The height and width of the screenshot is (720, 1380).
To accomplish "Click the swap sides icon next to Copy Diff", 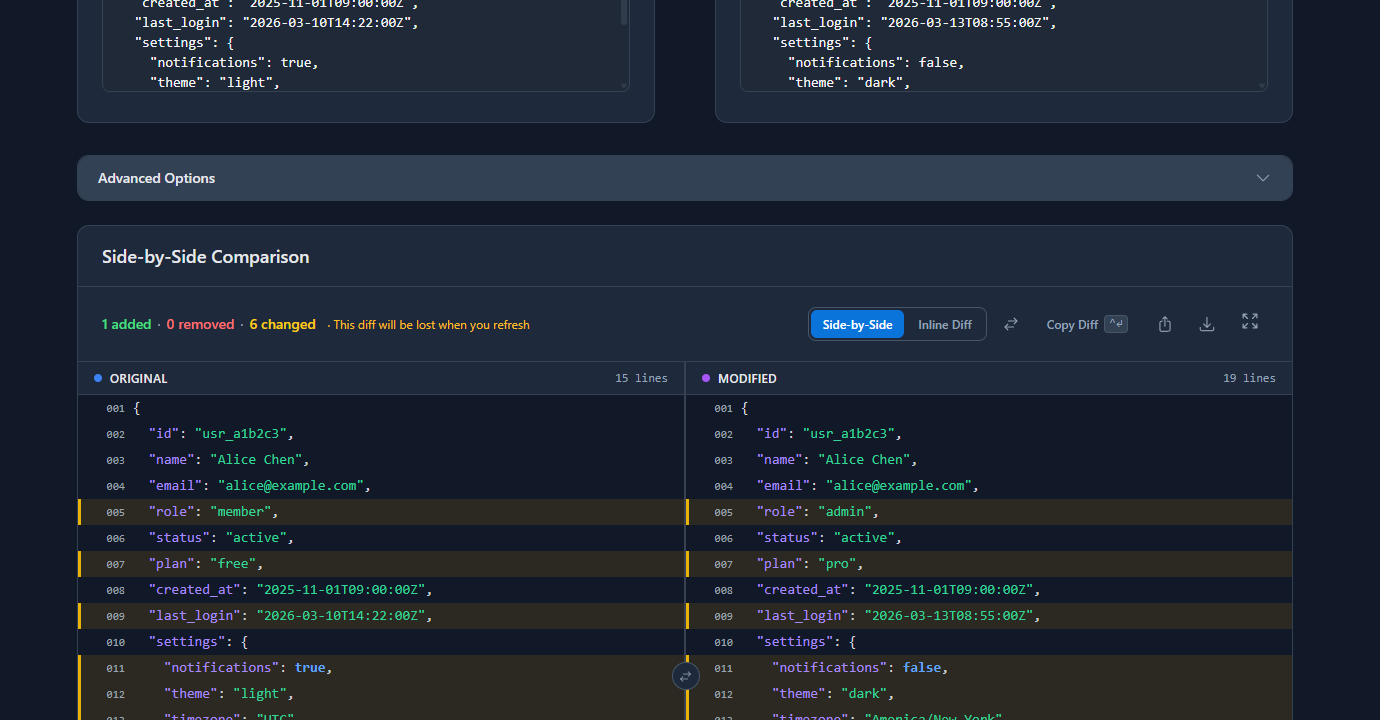I will coord(1011,323).
